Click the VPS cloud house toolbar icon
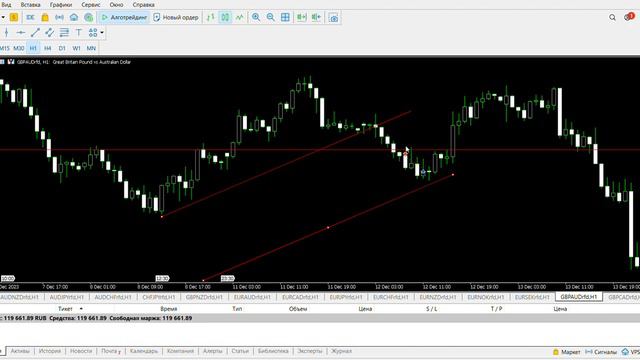 pos(74,18)
